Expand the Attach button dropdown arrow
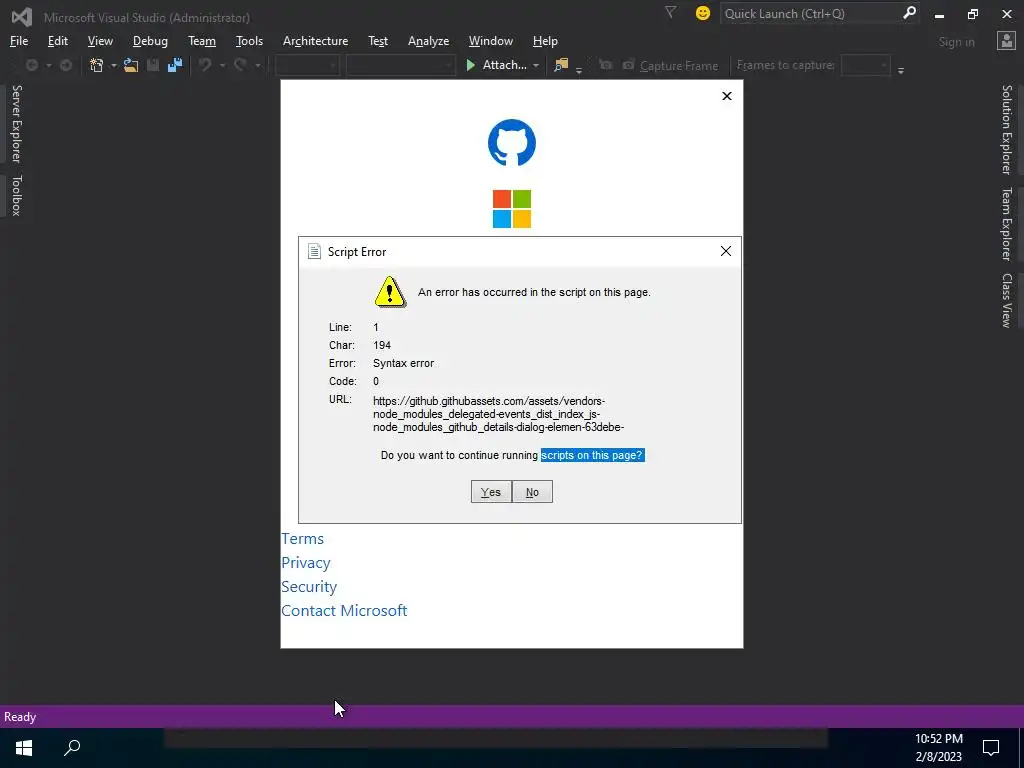1024x768 pixels. click(x=536, y=65)
